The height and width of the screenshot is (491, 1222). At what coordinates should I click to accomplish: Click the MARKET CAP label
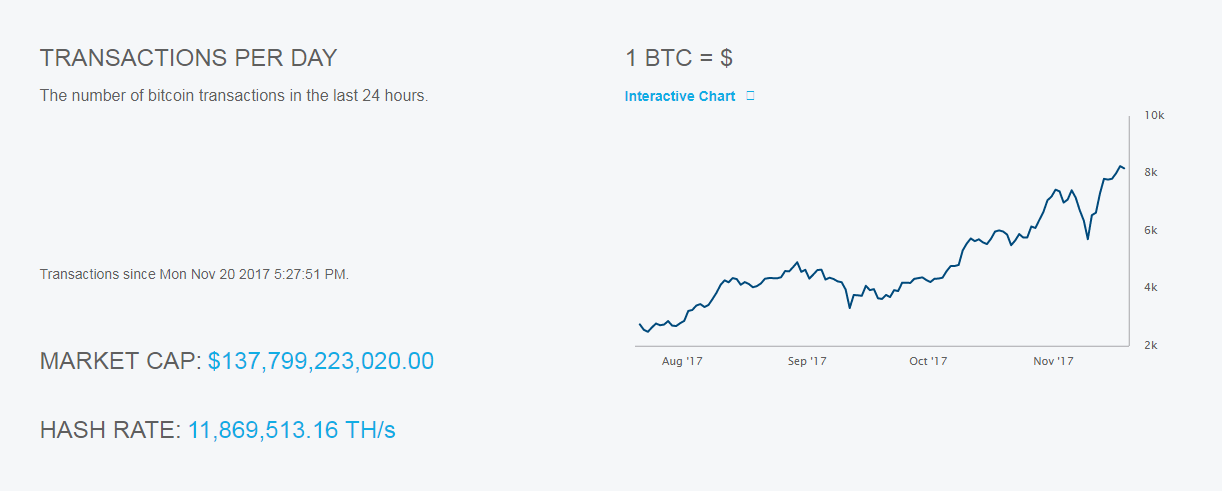pyautogui.click(x=120, y=361)
